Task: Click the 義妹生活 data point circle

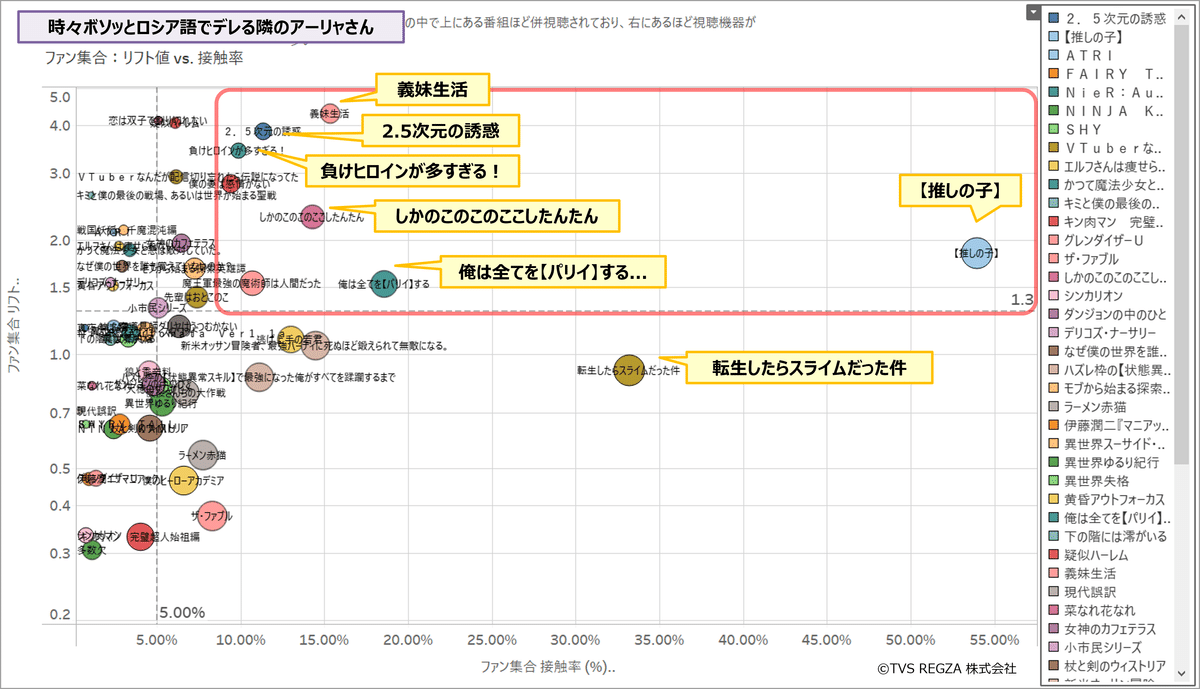Action: click(330, 113)
